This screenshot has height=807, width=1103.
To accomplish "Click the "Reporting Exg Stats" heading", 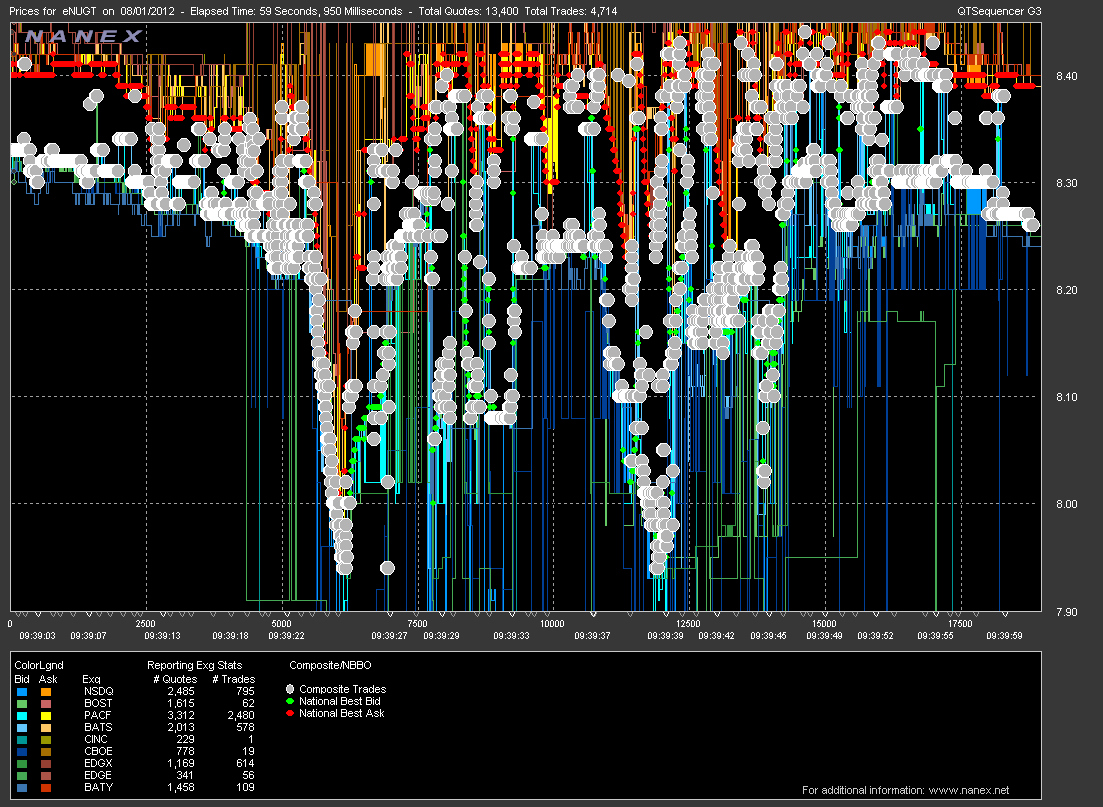I will pyautogui.click(x=194, y=665).
